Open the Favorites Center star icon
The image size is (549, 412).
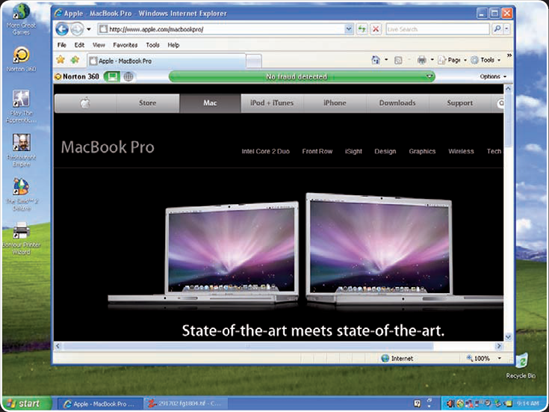pos(61,60)
